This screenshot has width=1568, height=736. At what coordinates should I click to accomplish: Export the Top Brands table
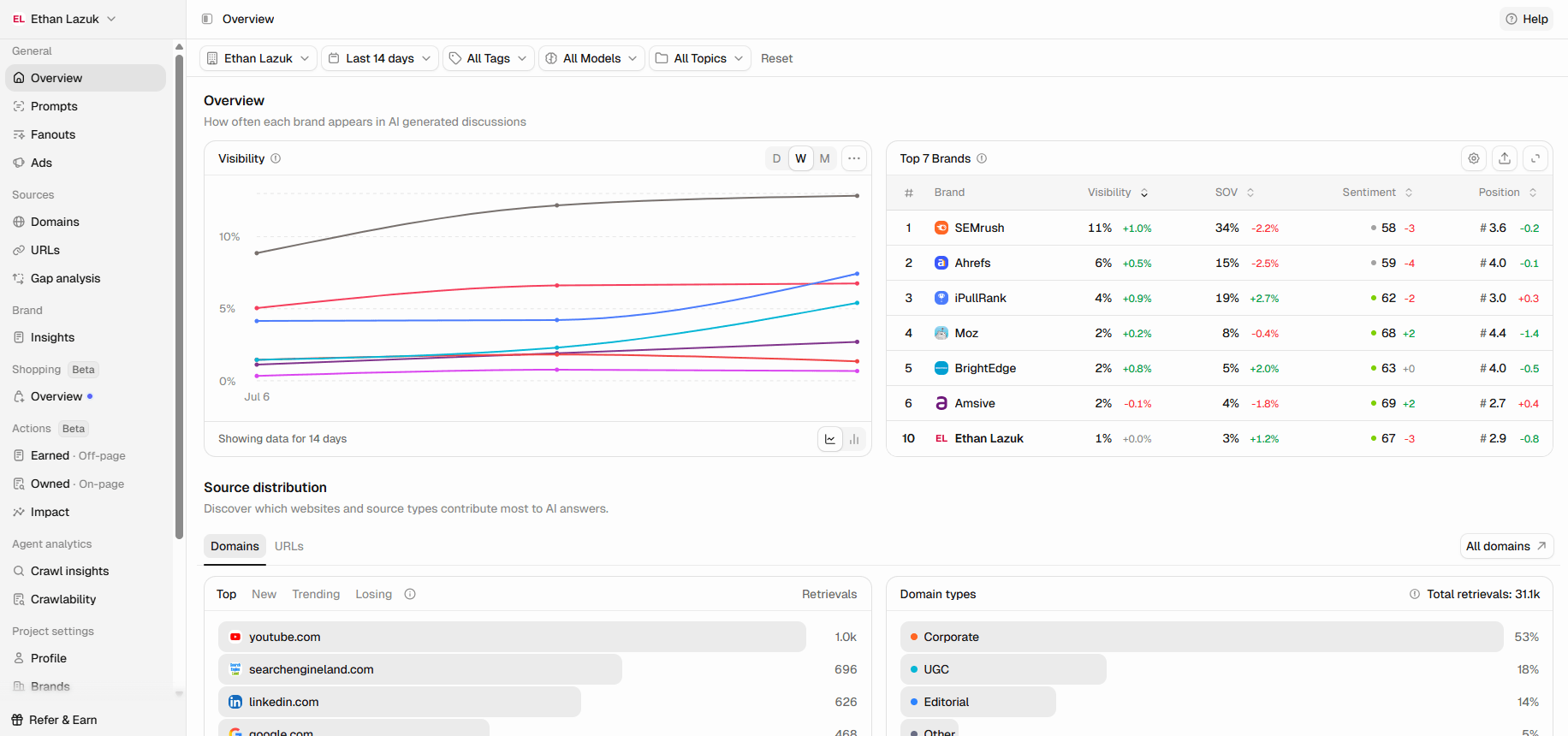[x=1505, y=158]
